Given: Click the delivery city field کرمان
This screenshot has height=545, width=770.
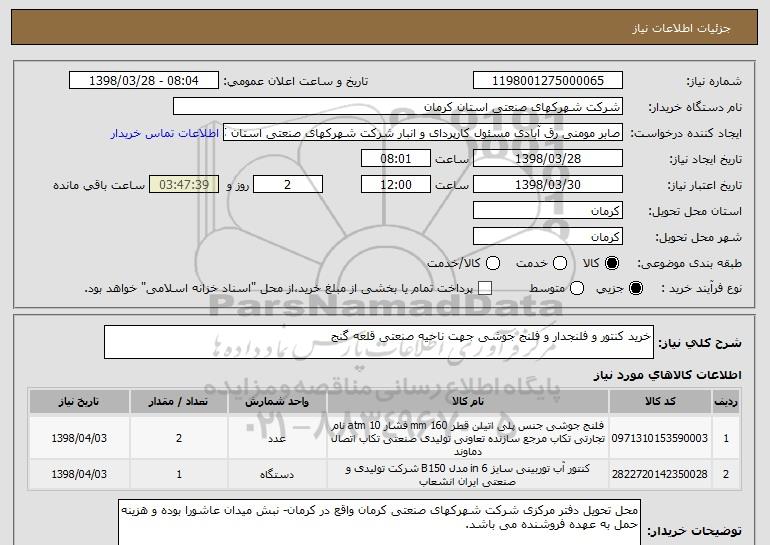Looking at the screenshot, I should coord(548,237).
